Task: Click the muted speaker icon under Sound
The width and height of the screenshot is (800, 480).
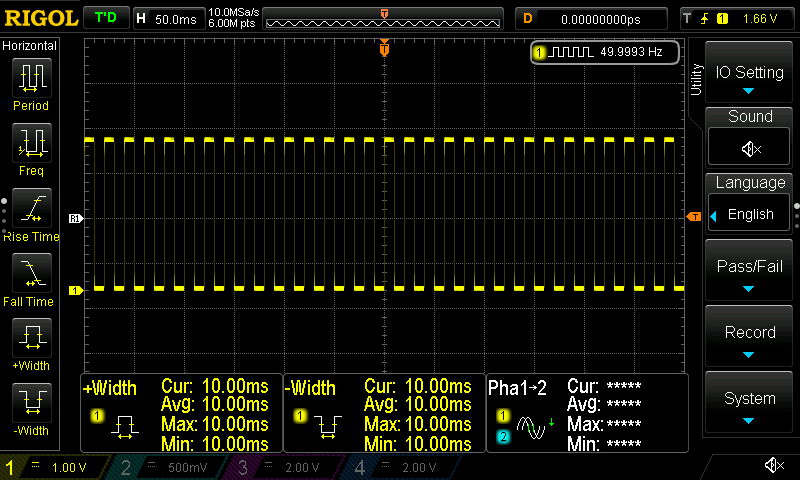Action: (x=750, y=149)
